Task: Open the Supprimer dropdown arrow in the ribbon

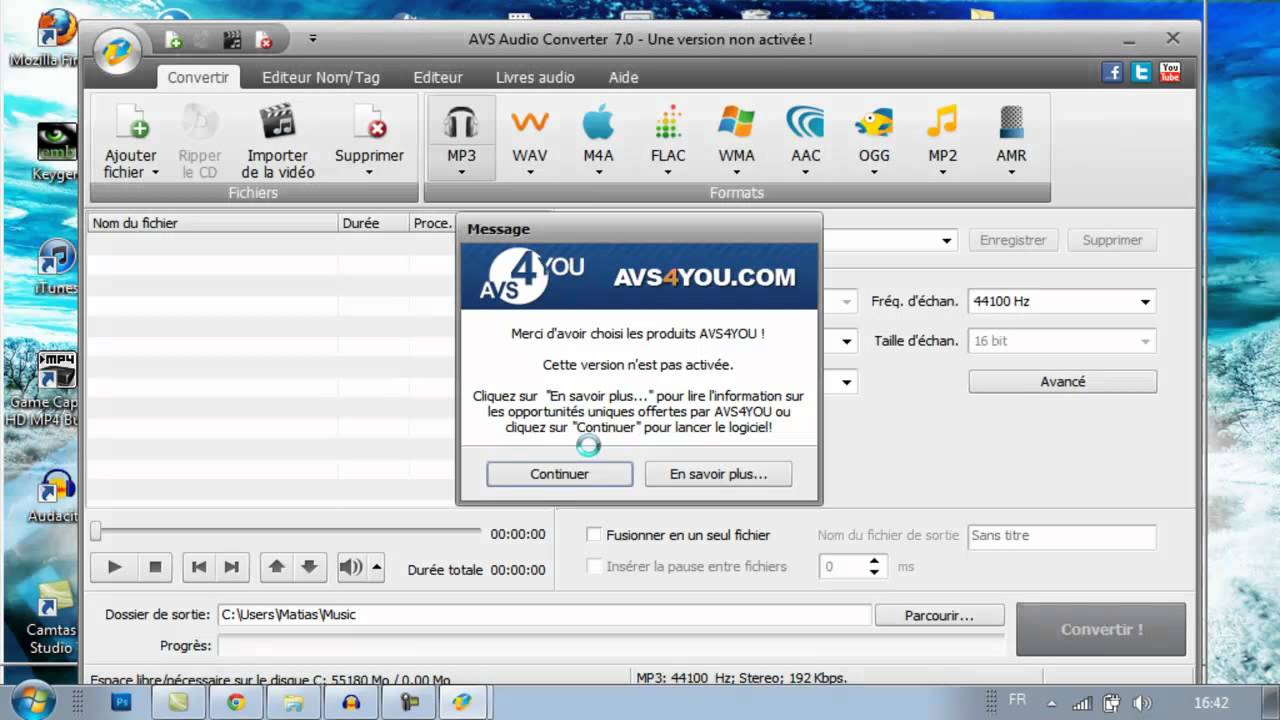Action: (x=369, y=173)
